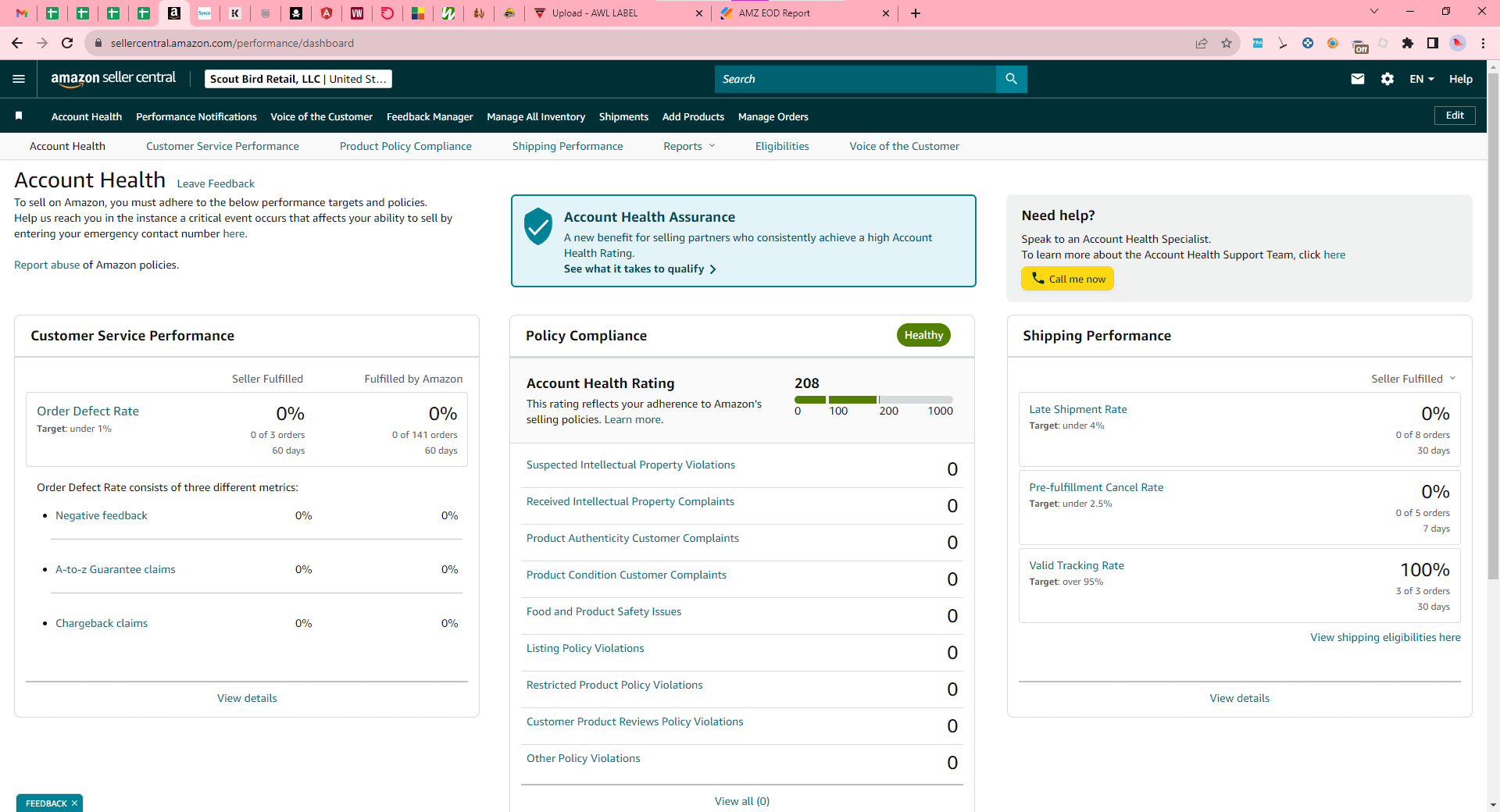Click the share page icon in address bar
The width and height of the screenshot is (1500, 812).
[1202, 43]
